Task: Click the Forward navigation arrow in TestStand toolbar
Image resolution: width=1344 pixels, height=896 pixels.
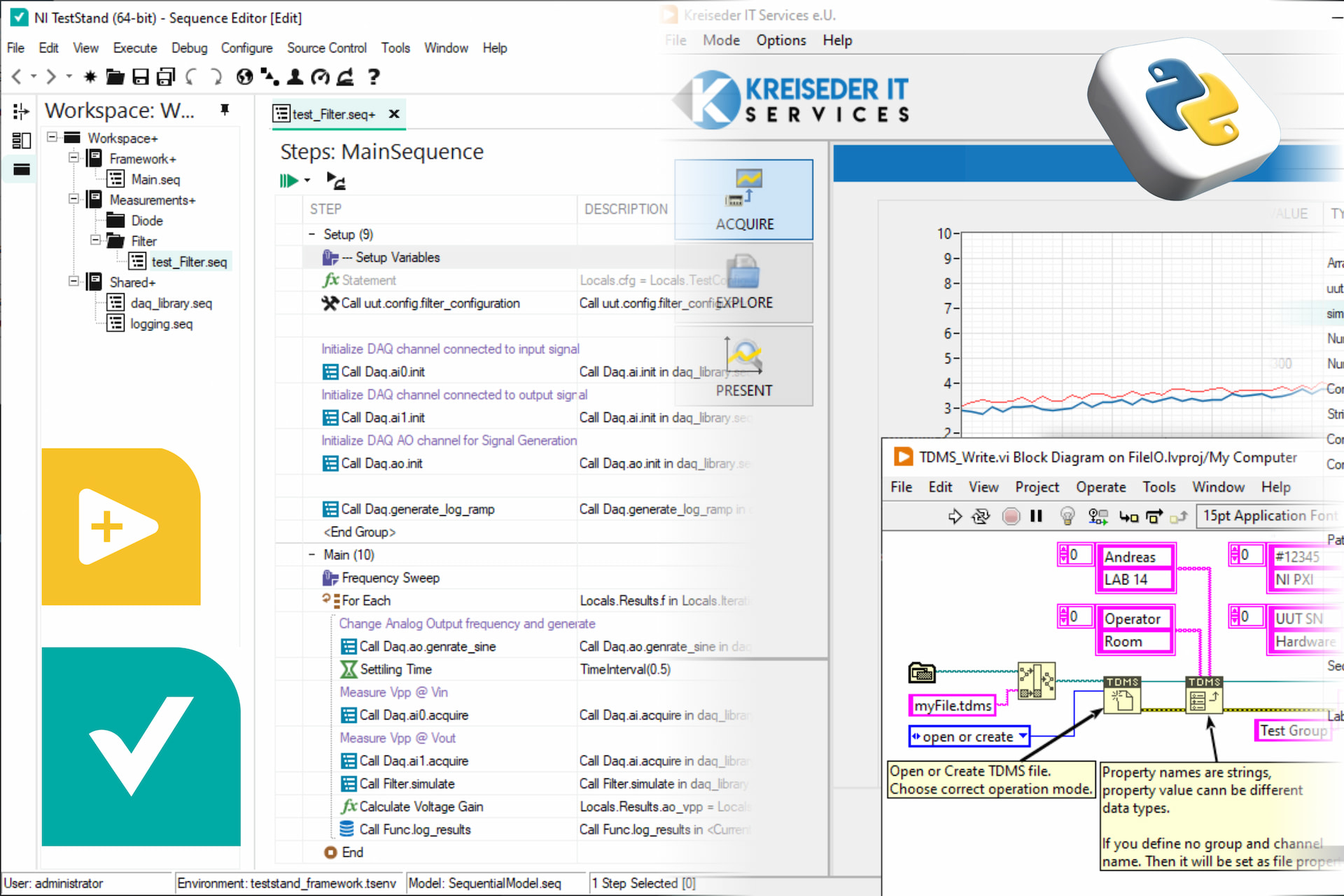Action: point(50,76)
